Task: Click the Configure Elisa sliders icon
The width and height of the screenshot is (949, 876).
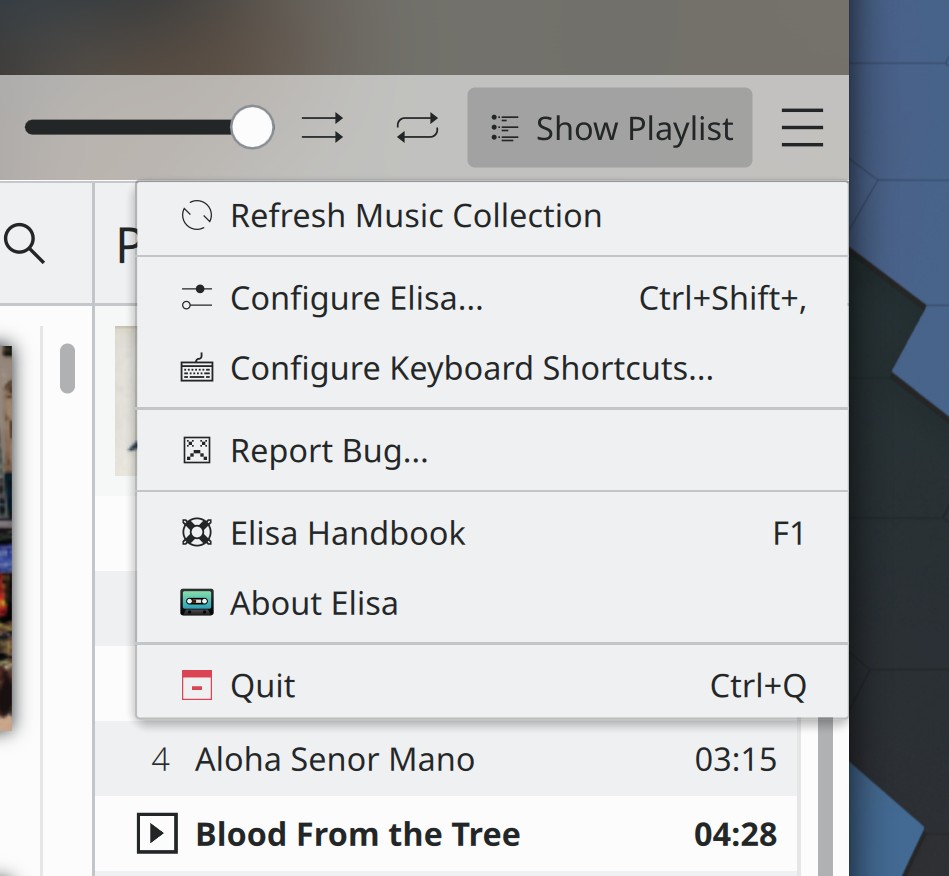Action: 197,299
